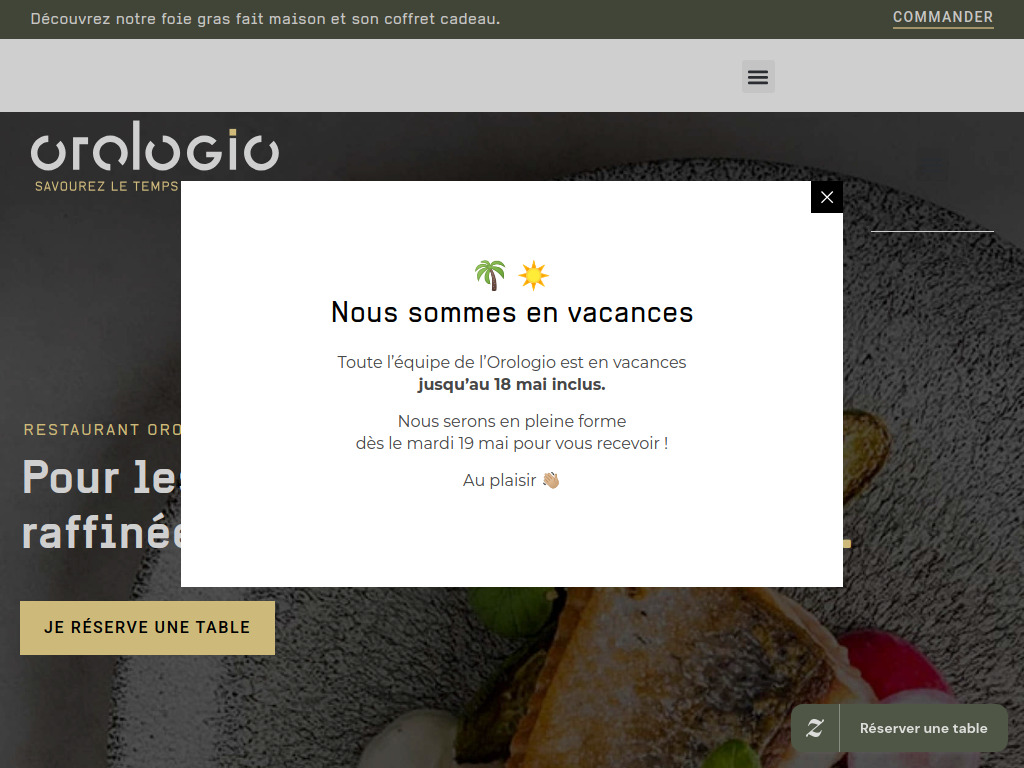Click the Nous sommes en vacances heading

(511, 312)
